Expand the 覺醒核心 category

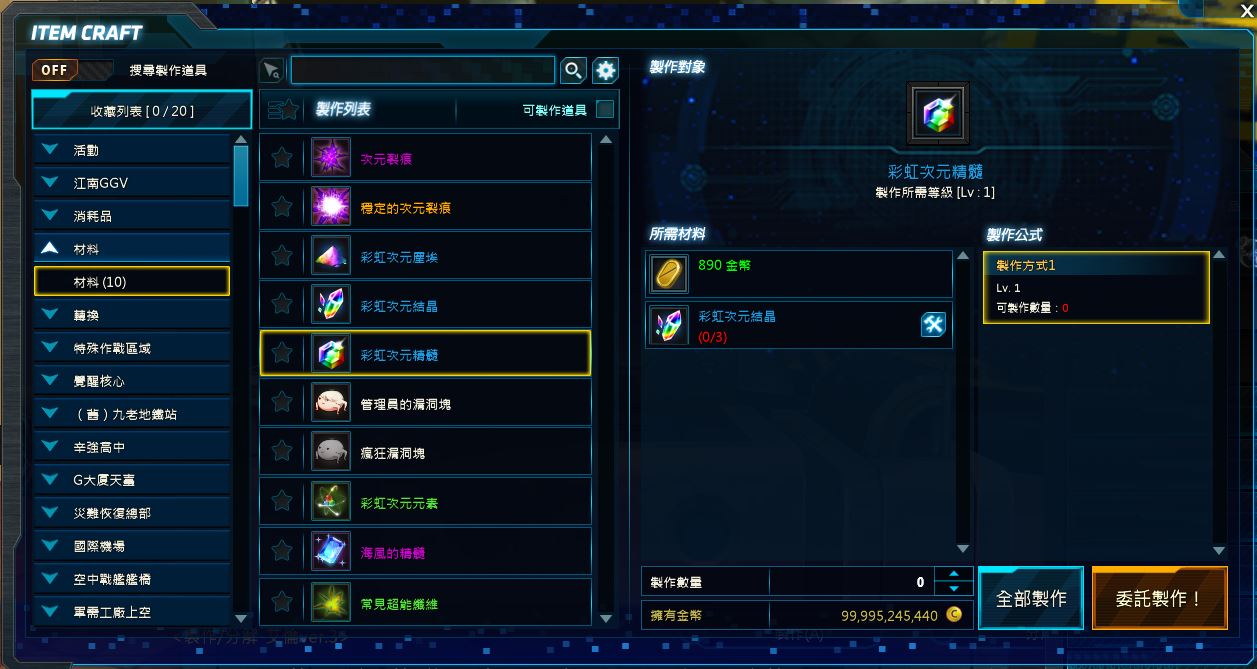coord(132,381)
